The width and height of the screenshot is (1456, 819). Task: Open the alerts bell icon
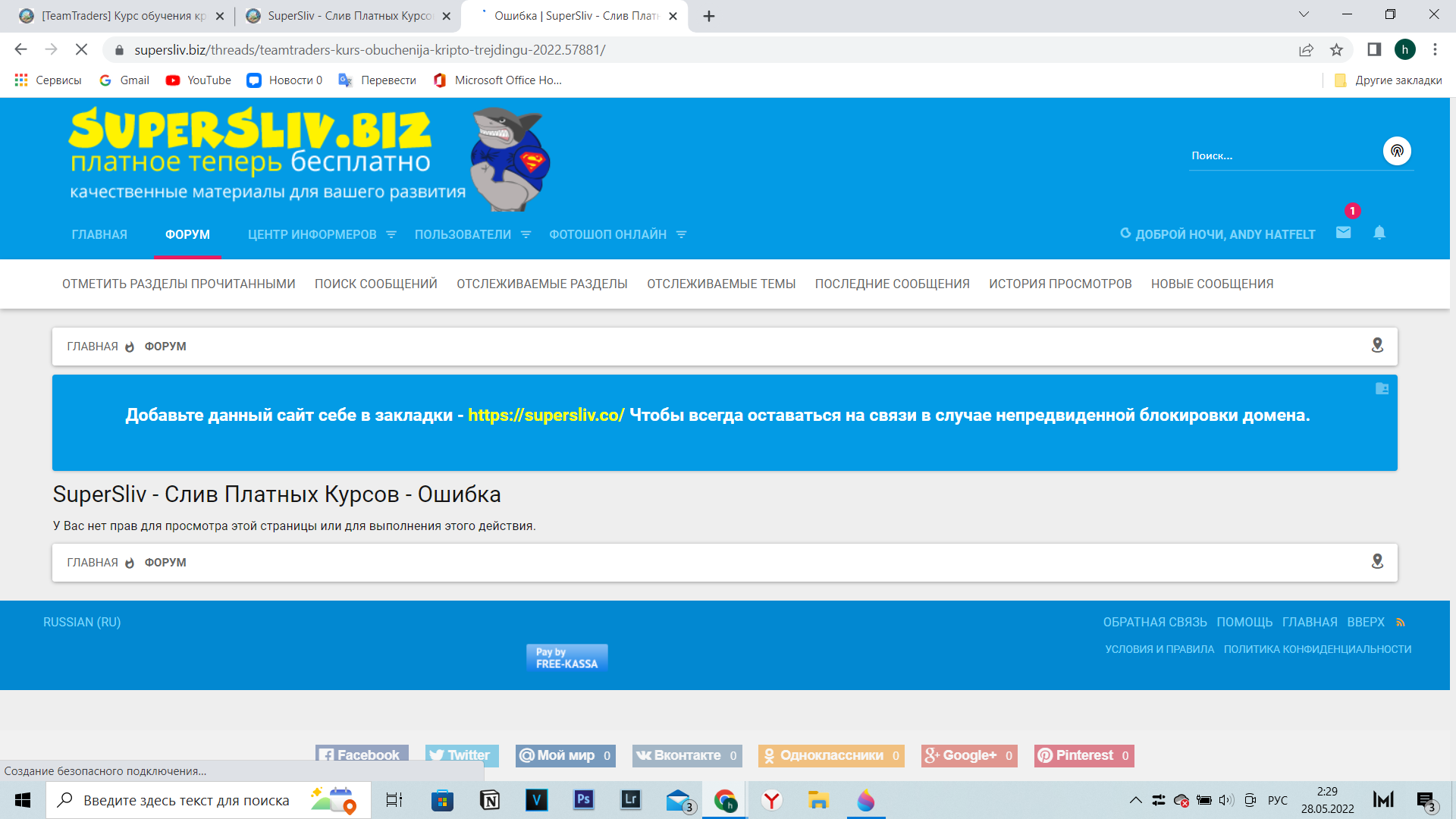pos(1379,233)
